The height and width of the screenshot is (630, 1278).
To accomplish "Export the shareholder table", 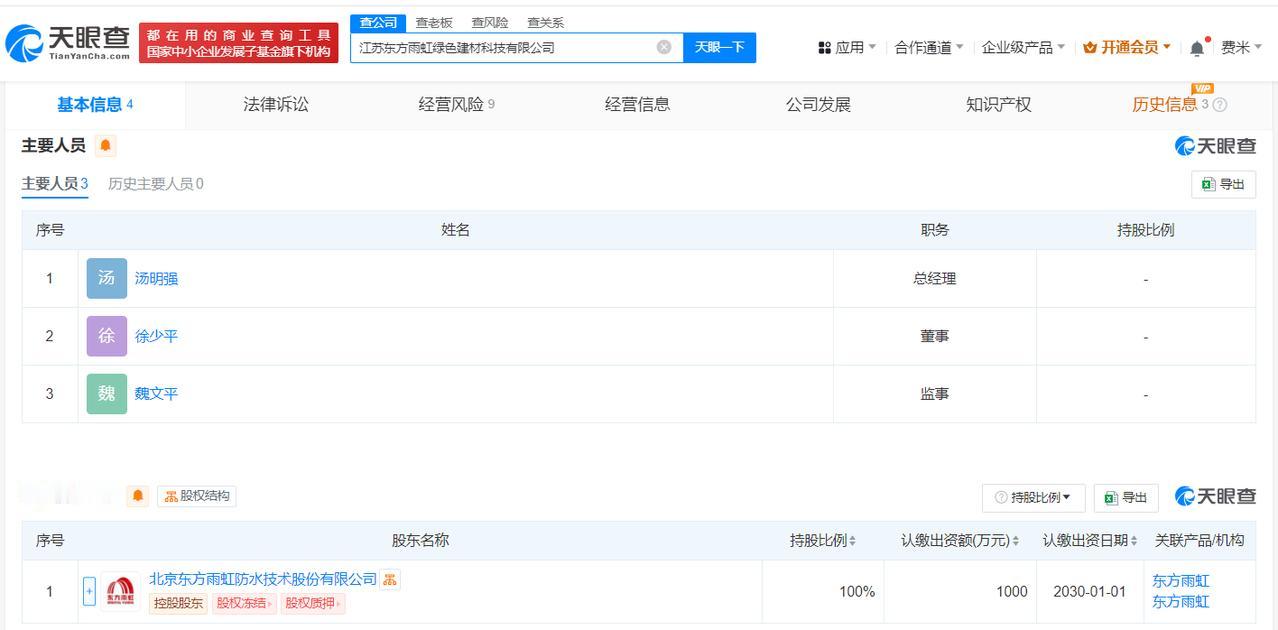I will point(1125,497).
